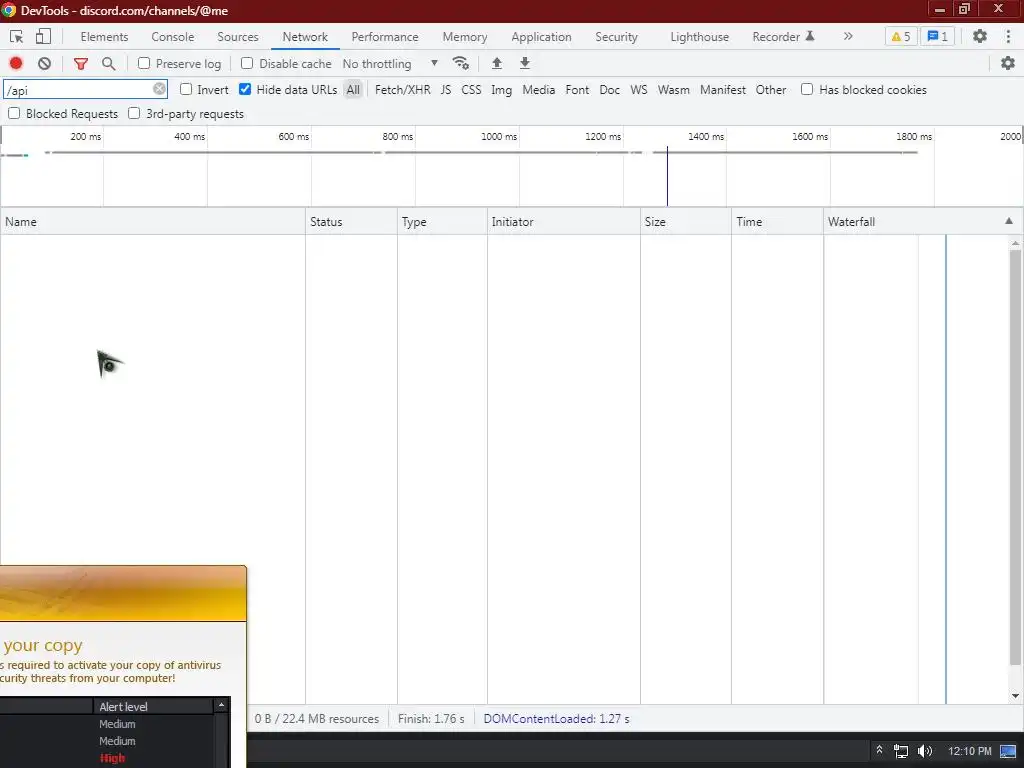
Task: Select the inspect element picker icon
Action: pos(16,37)
